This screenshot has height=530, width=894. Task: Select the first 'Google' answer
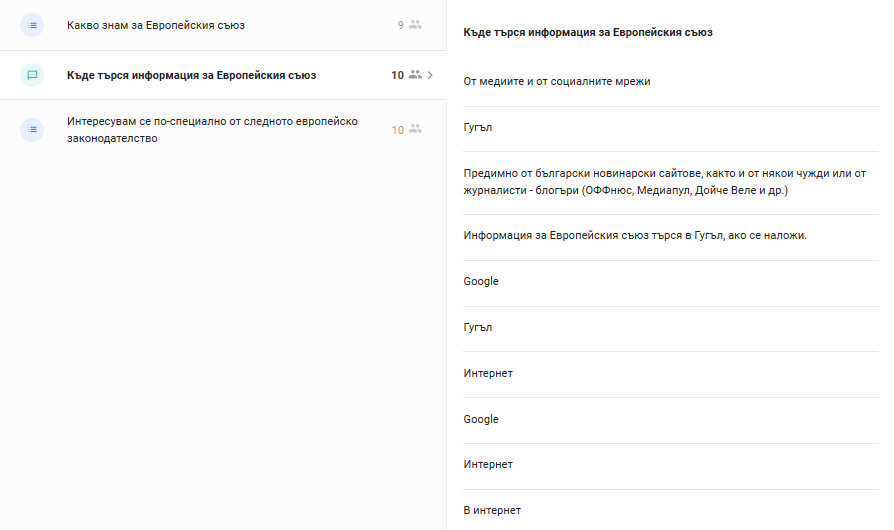coord(481,281)
